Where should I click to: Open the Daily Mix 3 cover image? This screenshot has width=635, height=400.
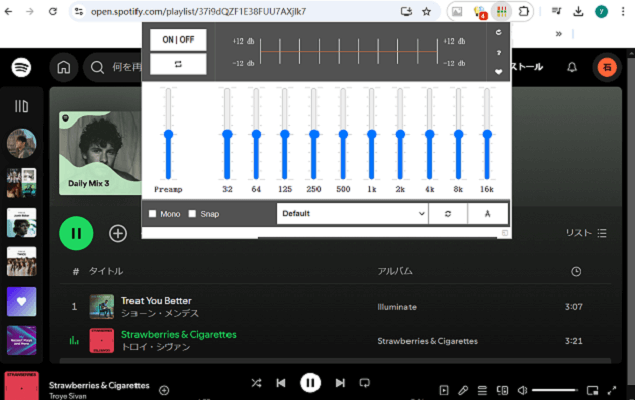point(100,153)
